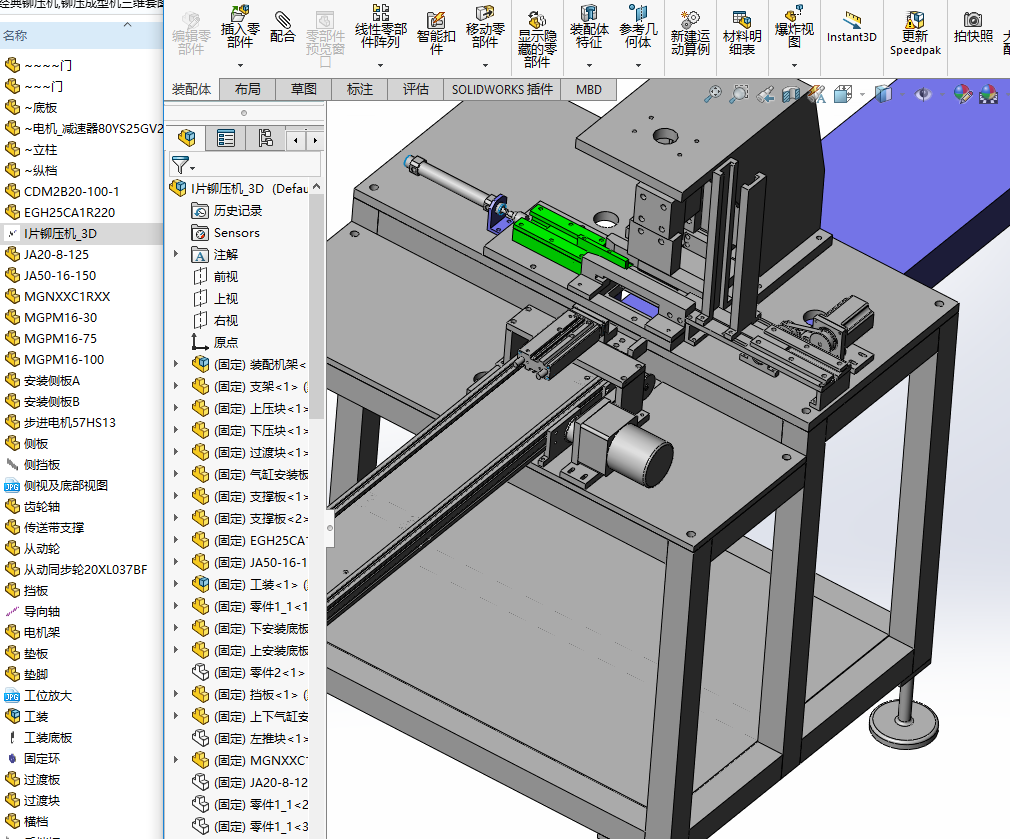
Task: Open the Bill of Materials (材料明细表) tool
Action: (741, 30)
